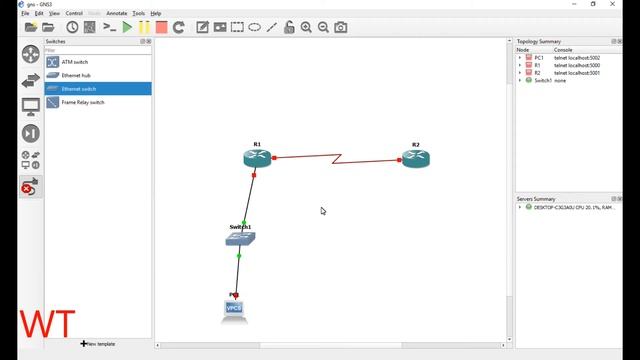Take a screenshot with camera icon
This screenshot has width=640, height=360.
(341, 27)
